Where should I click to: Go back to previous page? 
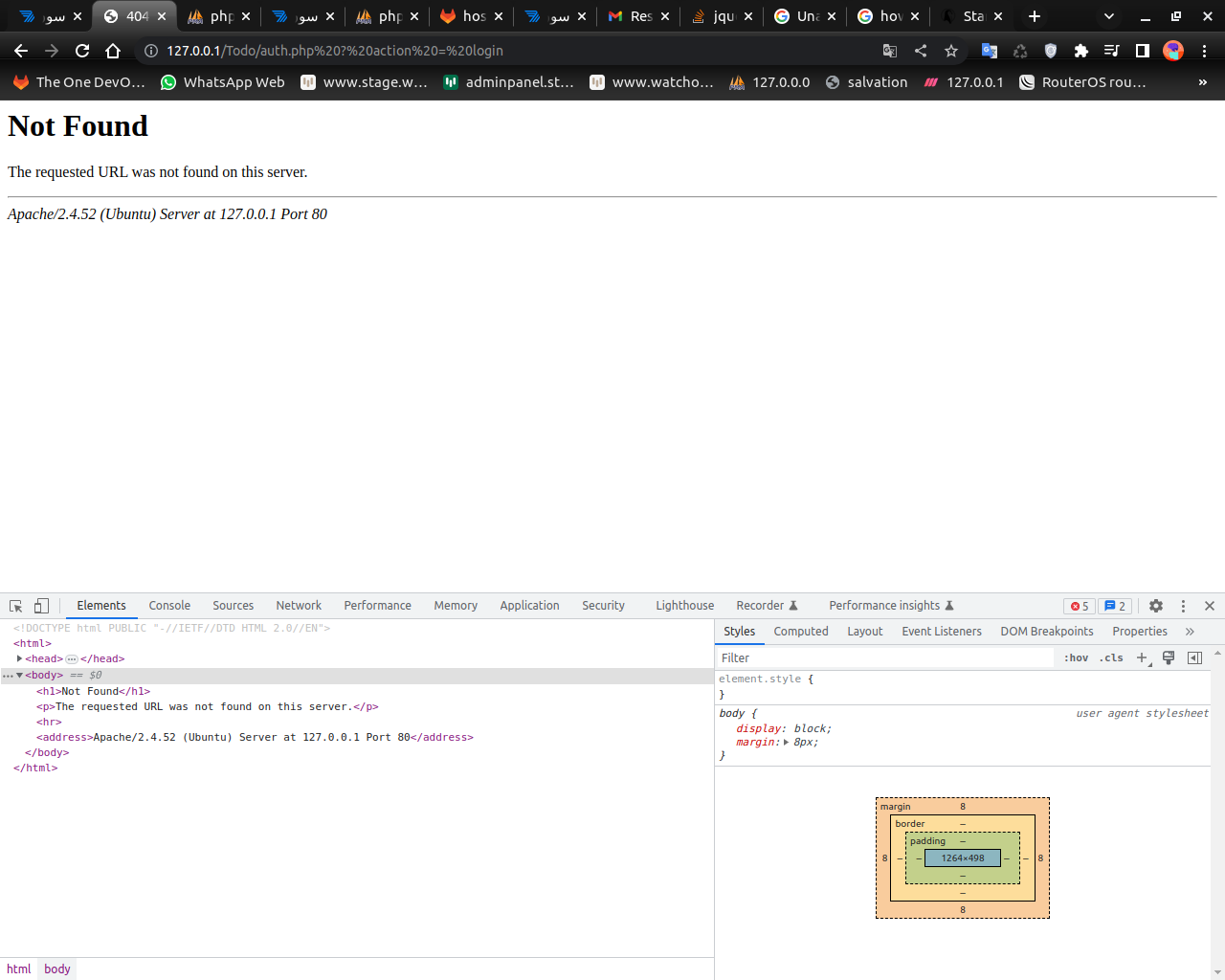point(21,51)
